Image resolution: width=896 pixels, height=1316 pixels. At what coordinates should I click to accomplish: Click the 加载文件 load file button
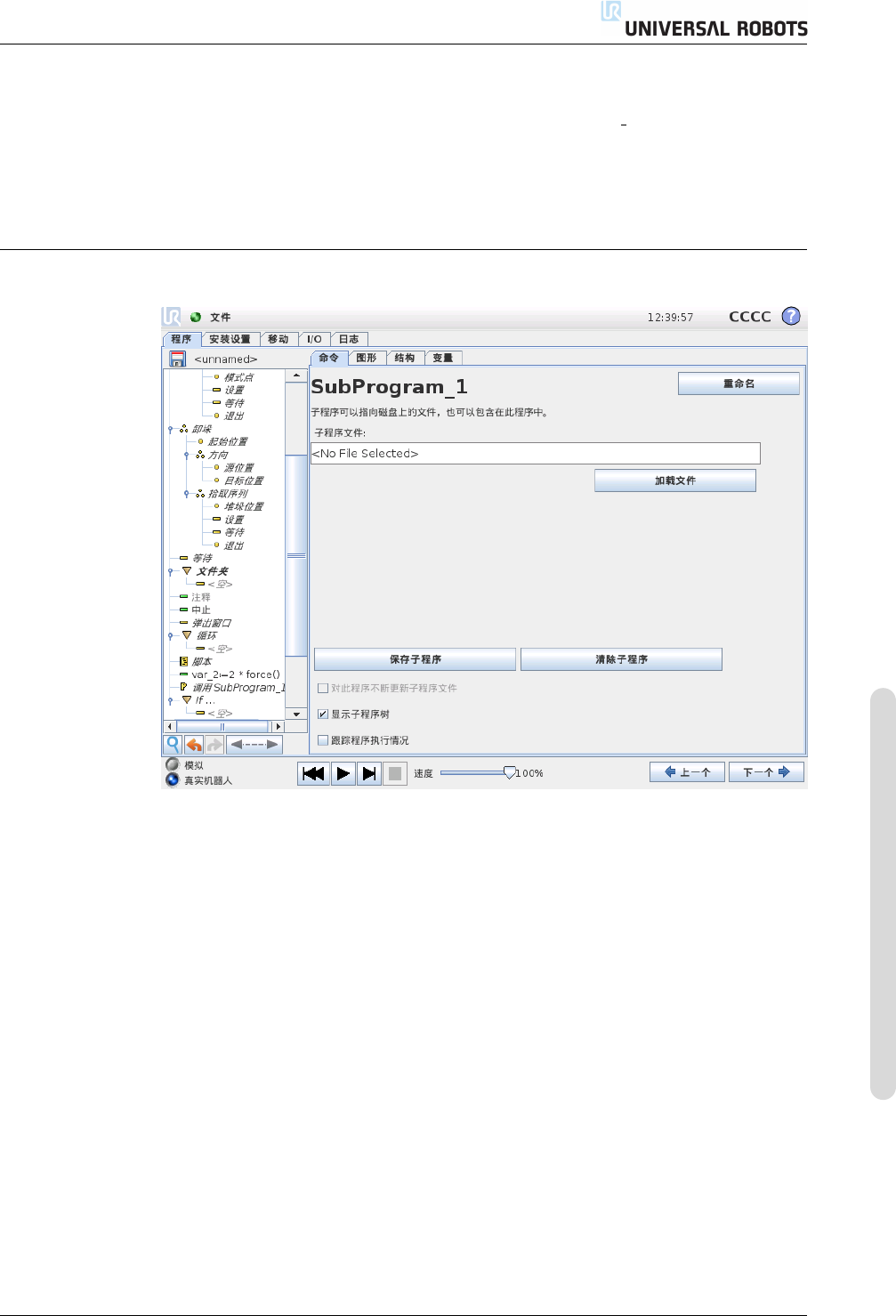coord(675,480)
